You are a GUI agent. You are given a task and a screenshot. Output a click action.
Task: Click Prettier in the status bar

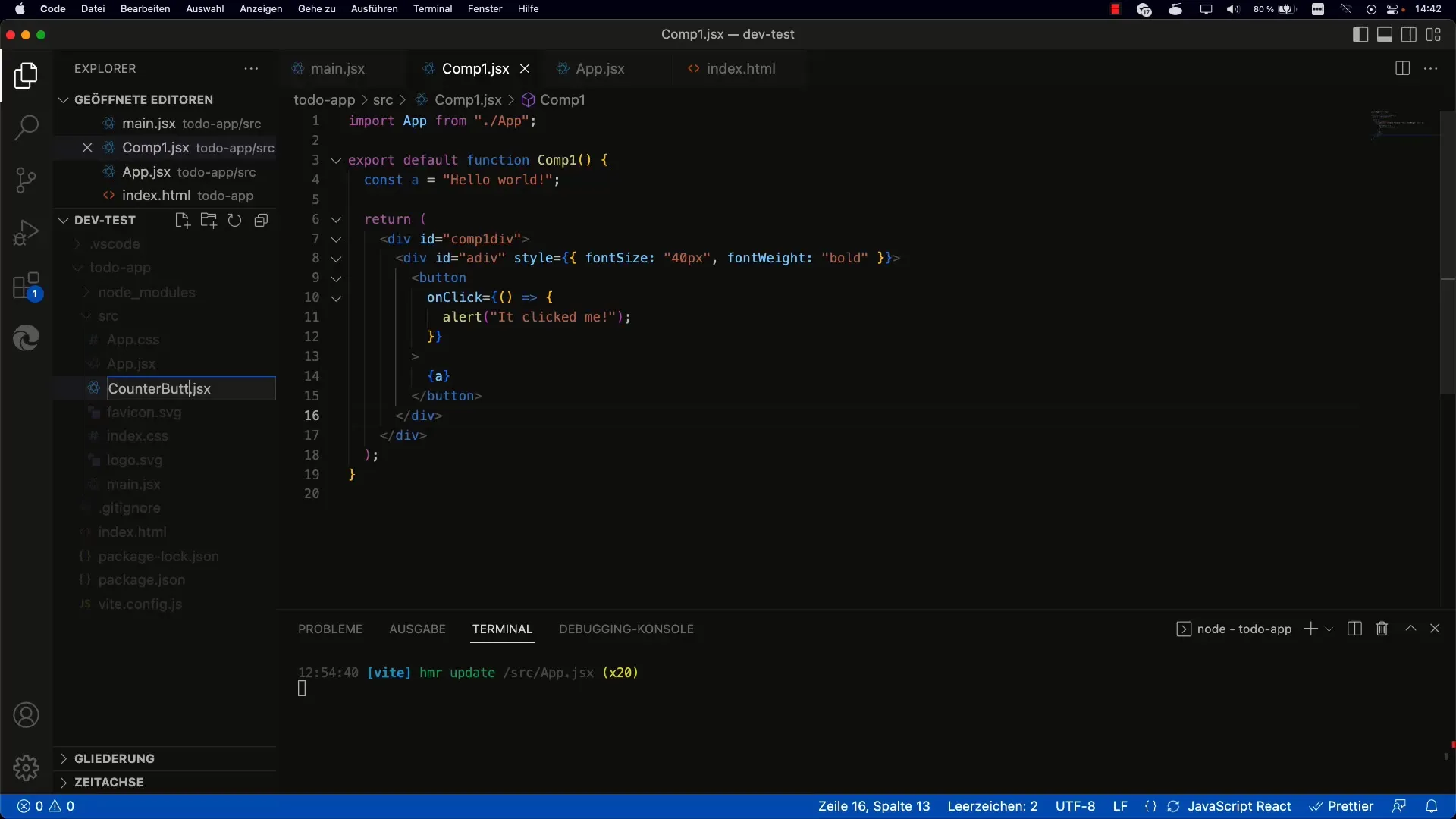pyautogui.click(x=1342, y=806)
